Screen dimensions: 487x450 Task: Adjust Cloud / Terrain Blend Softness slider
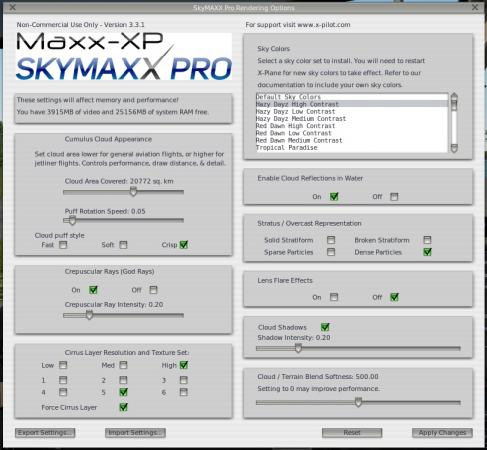(358, 403)
